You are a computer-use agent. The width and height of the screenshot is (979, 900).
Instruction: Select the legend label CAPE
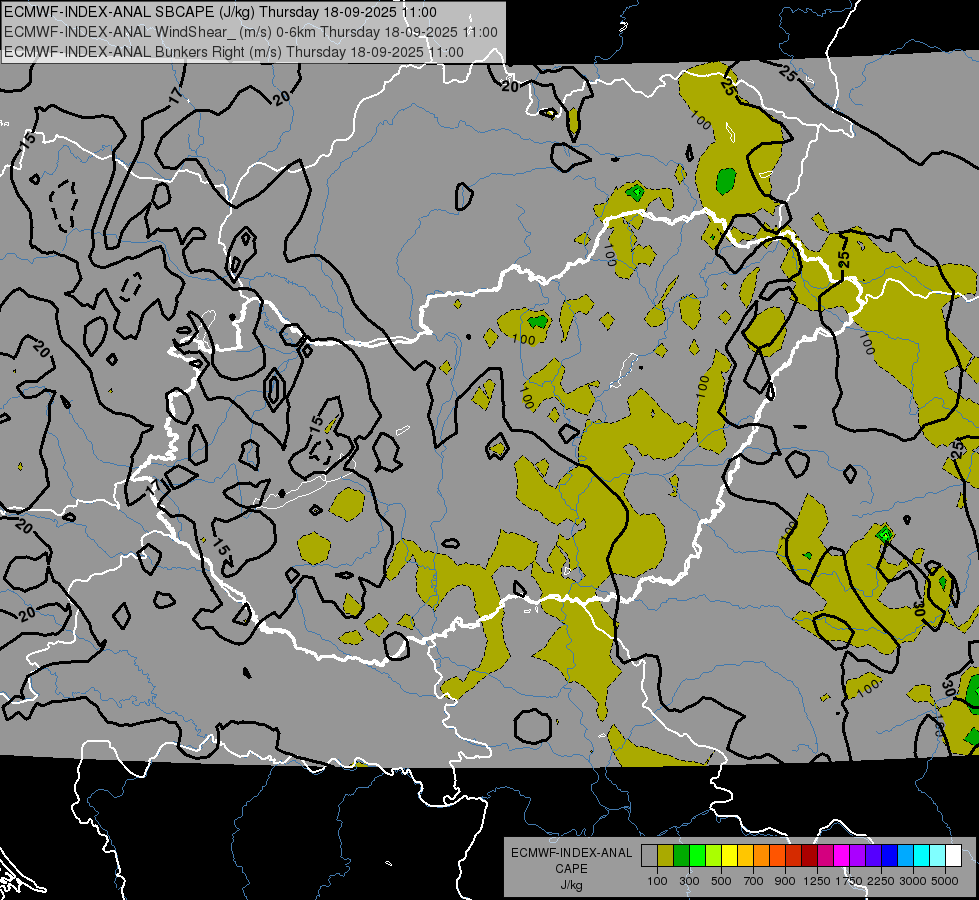pyautogui.click(x=571, y=868)
